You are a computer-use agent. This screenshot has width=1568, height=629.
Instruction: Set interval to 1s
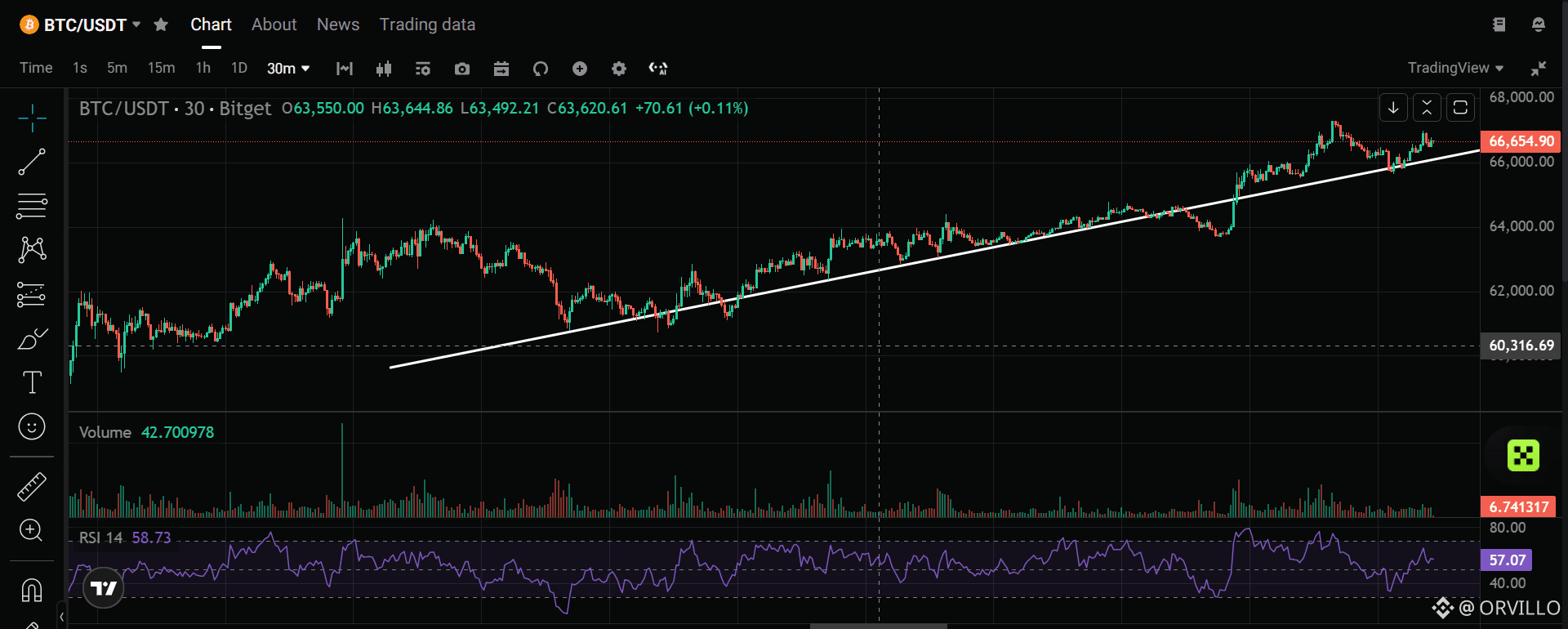coord(80,68)
